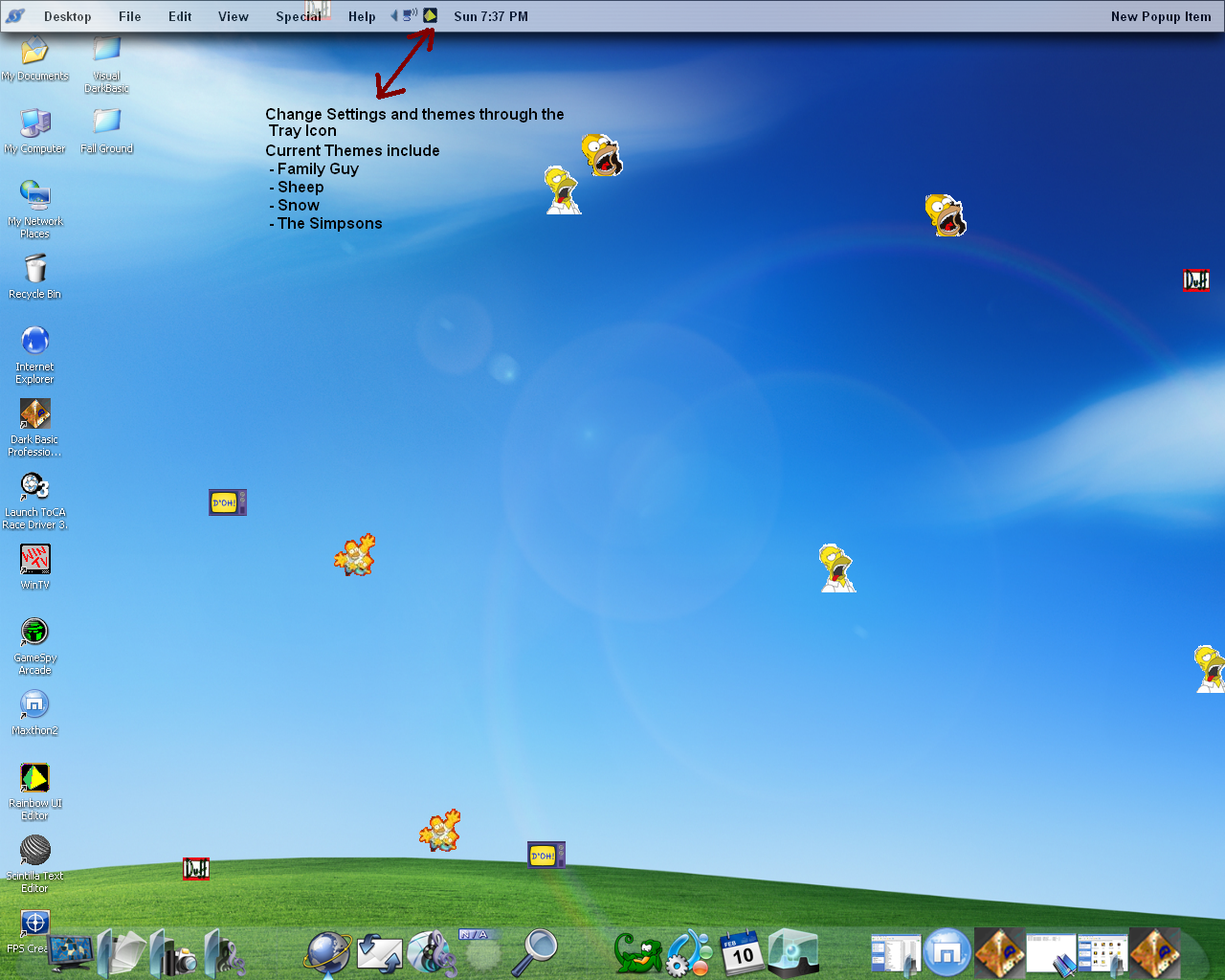
Task: Open the magnifying glass search dock icon
Action: 535,953
